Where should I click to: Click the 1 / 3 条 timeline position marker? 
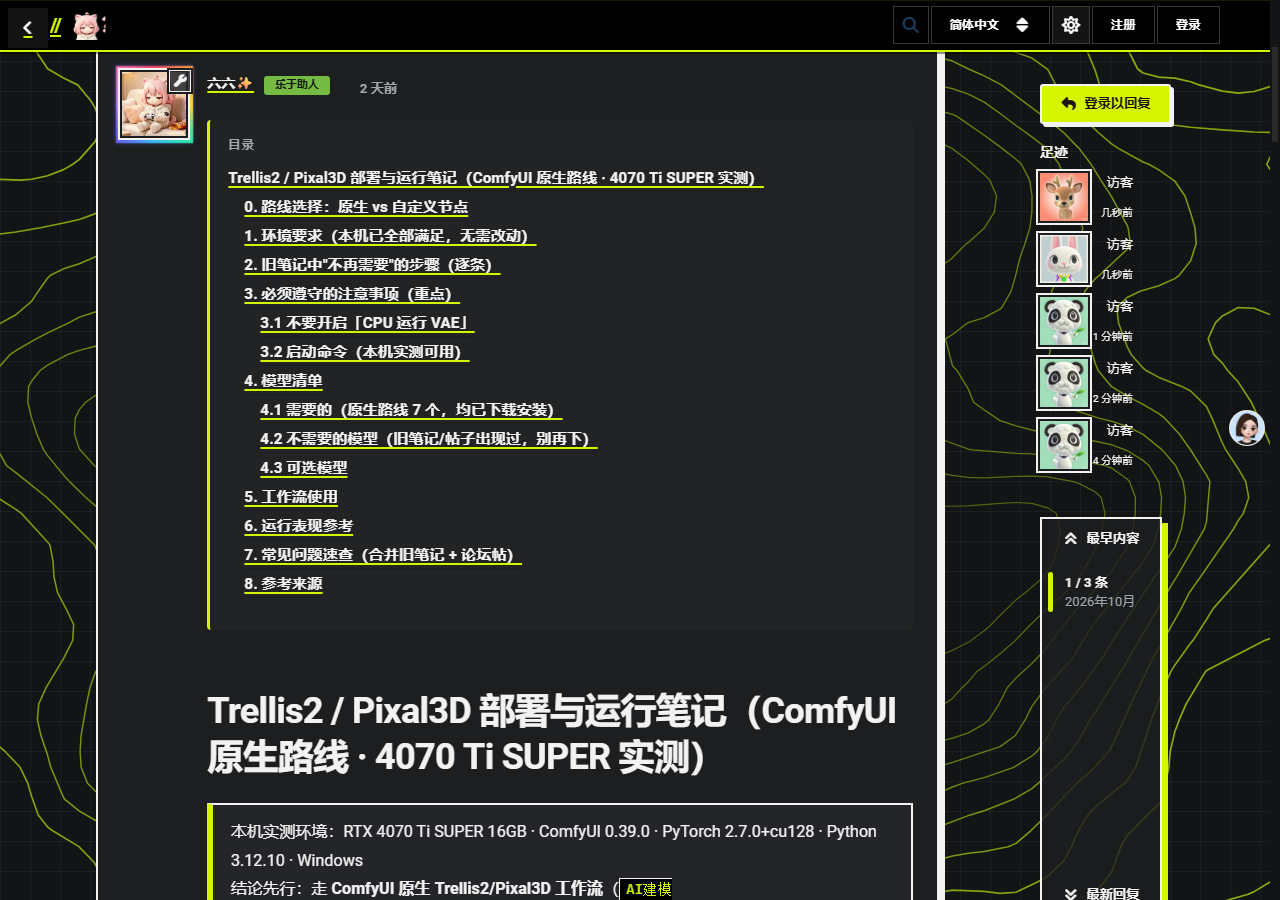click(x=1086, y=582)
